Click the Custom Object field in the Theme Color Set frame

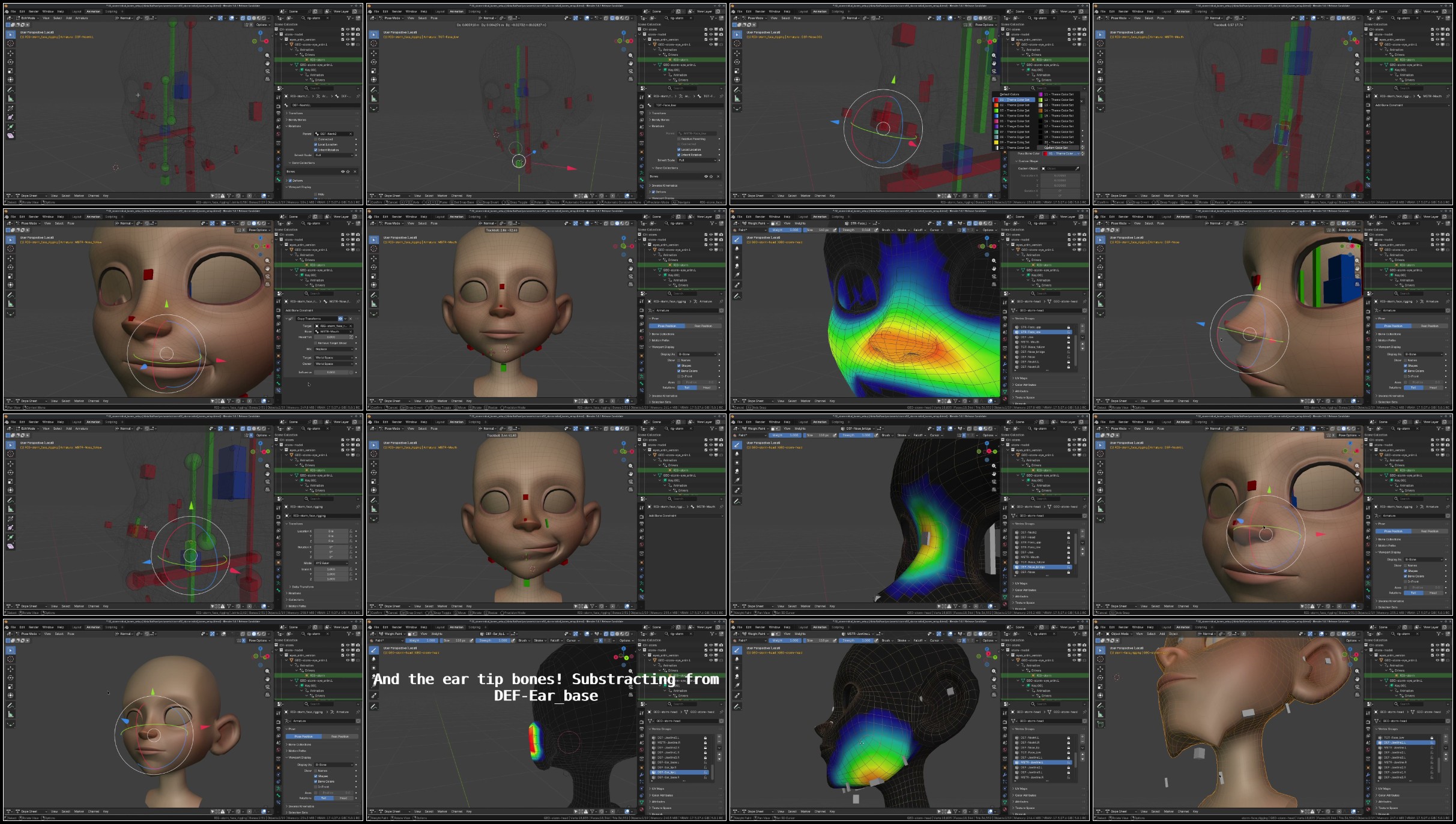pyautogui.click(x=1059, y=169)
